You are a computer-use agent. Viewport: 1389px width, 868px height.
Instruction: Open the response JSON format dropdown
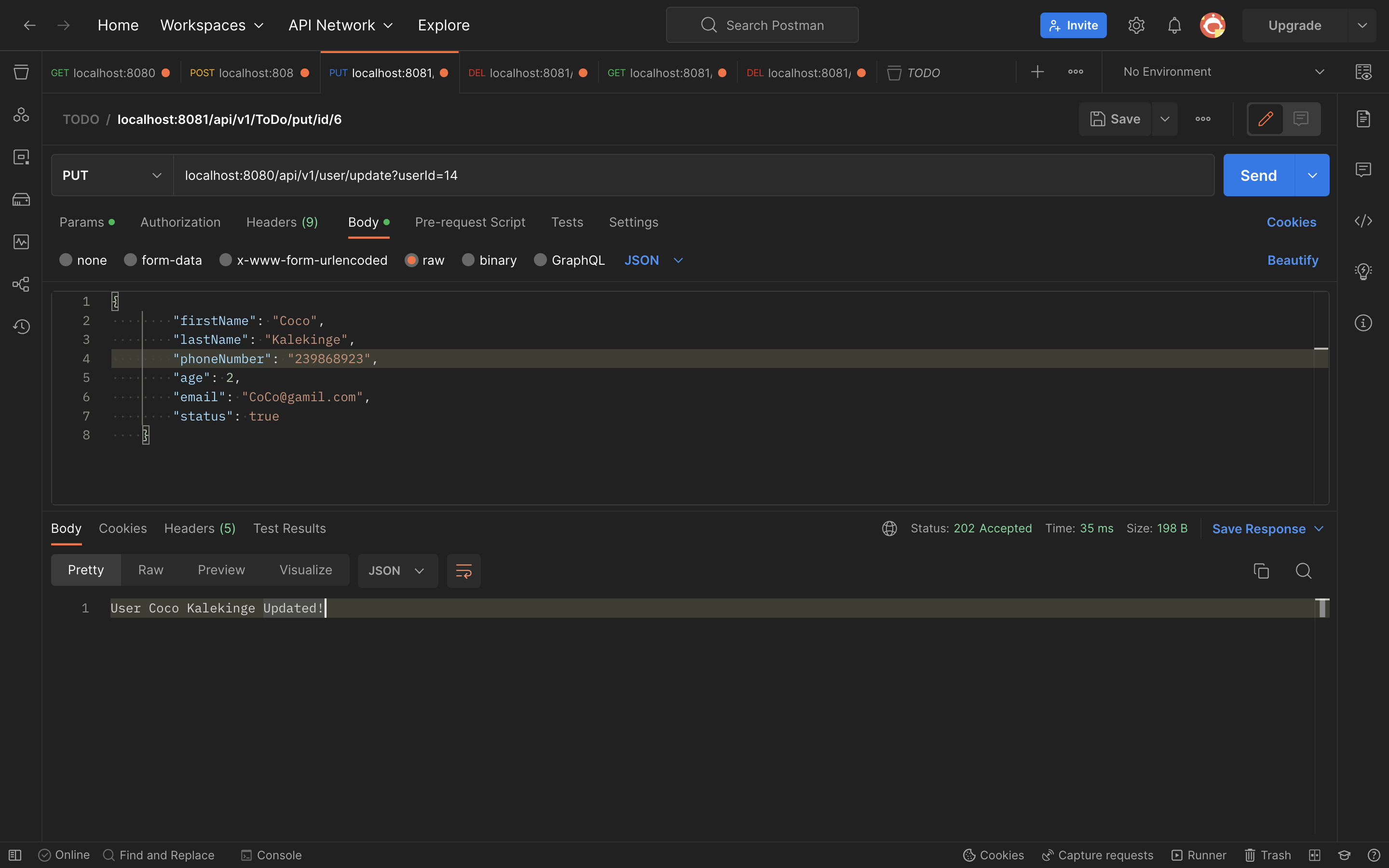point(397,570)
